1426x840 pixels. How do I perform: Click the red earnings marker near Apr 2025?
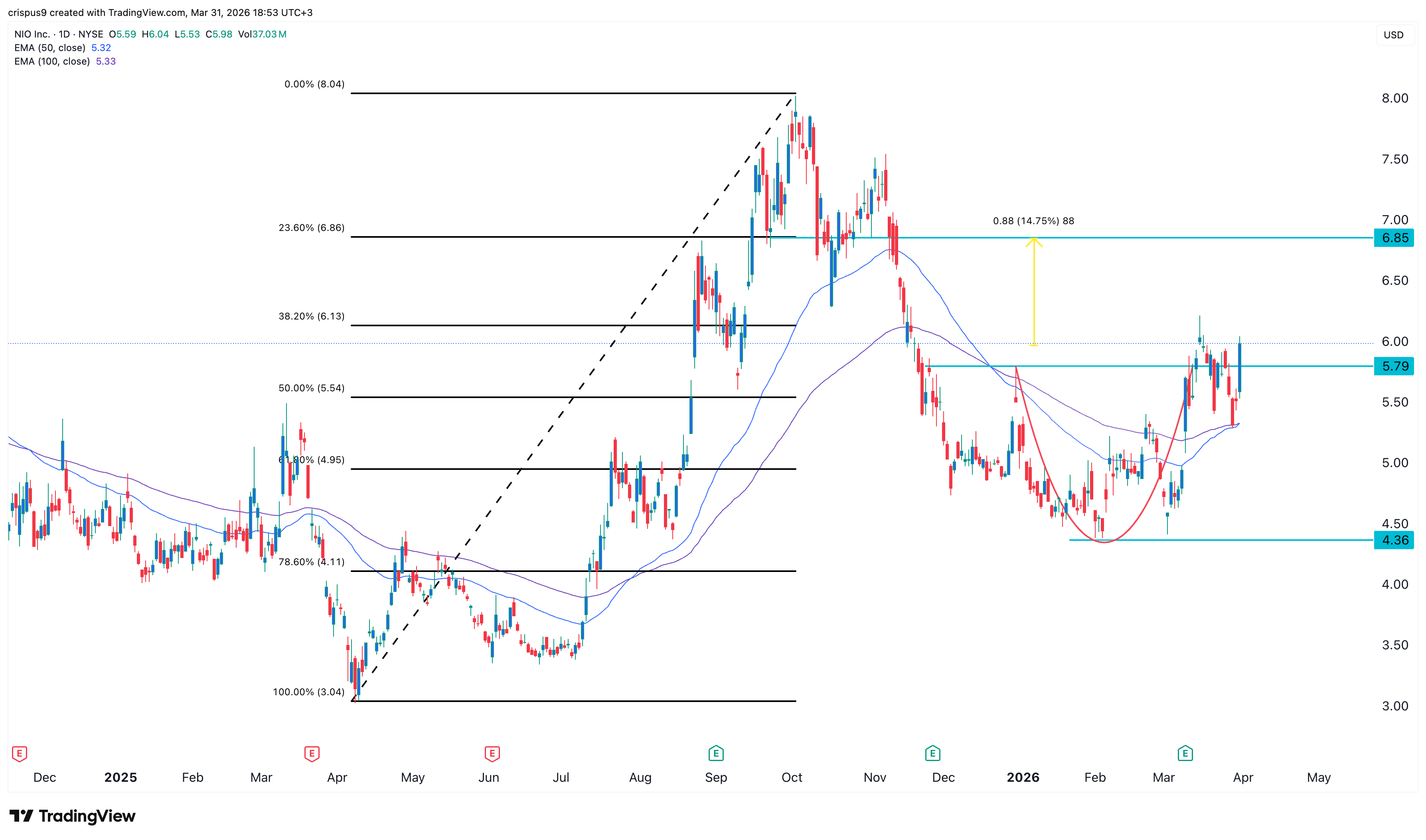[x=312, y=753]
